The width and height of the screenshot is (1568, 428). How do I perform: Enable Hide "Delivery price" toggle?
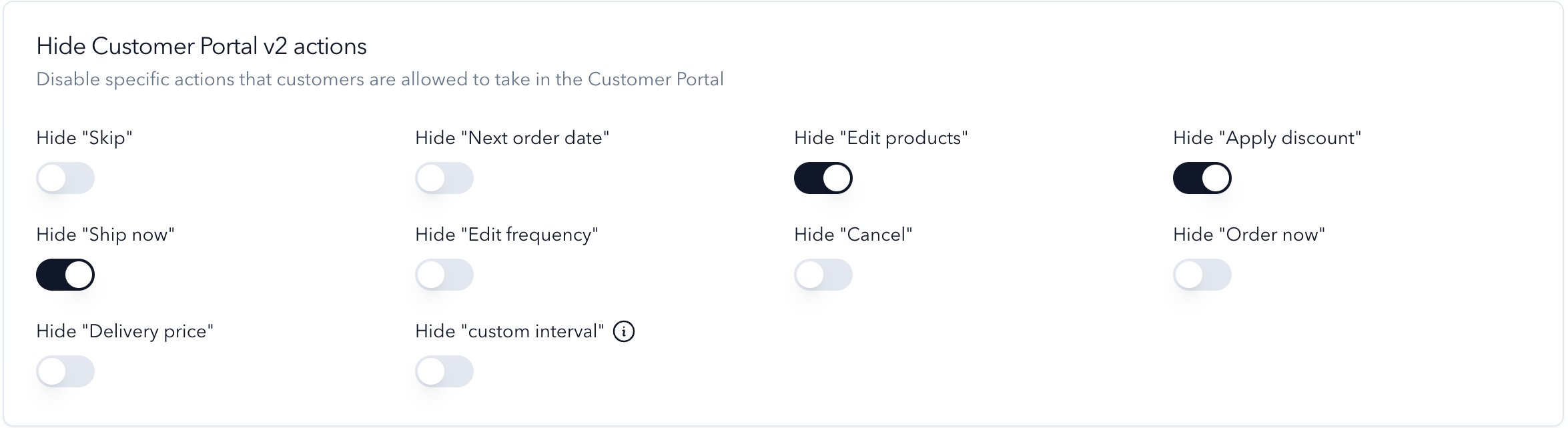coord(65,371)
